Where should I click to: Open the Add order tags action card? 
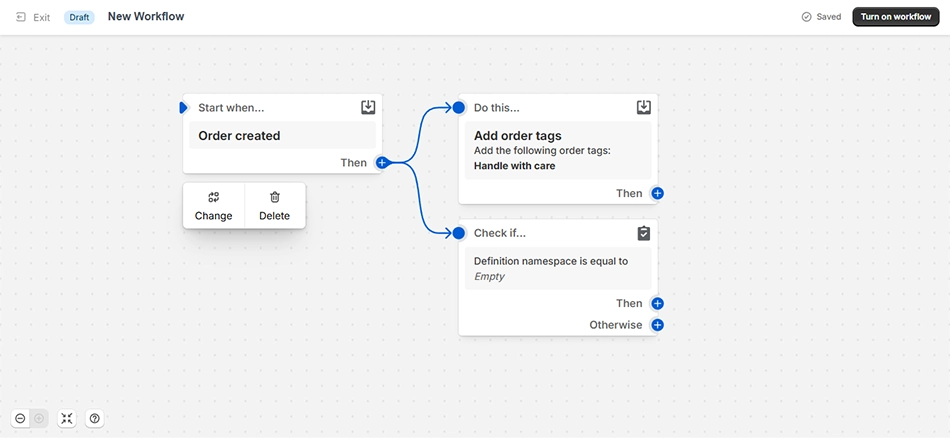[x=558, y=150]
